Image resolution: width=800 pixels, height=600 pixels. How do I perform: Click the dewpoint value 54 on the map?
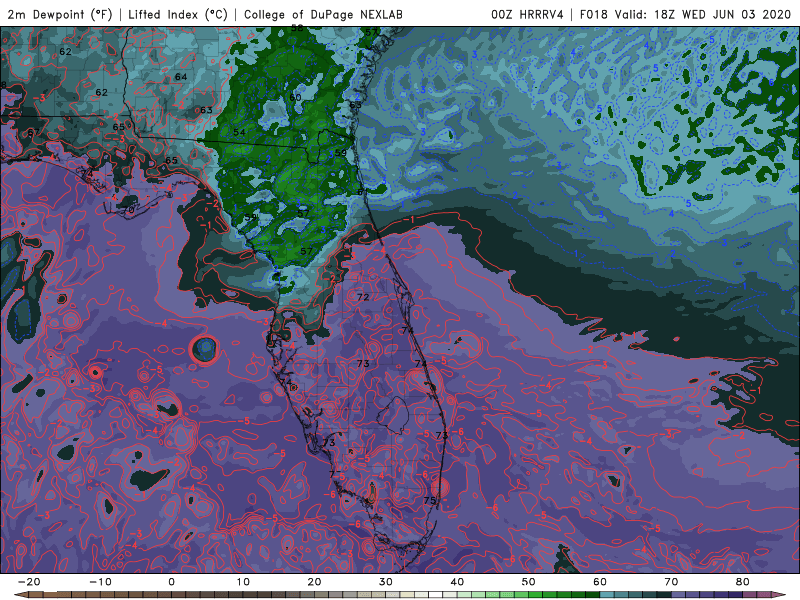point(239,133)
